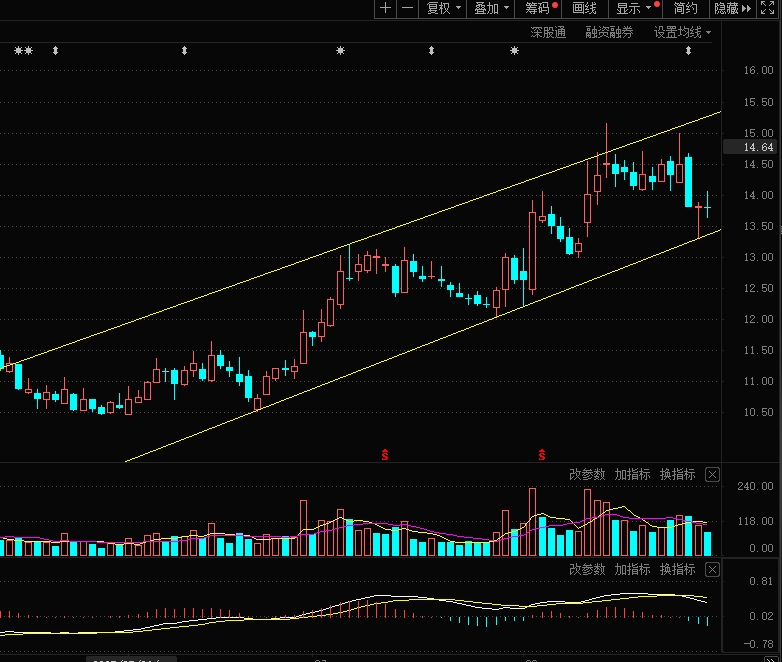Click the 深股通 label
The width and height of the screenshot is (782, 662).
point(548,32)
